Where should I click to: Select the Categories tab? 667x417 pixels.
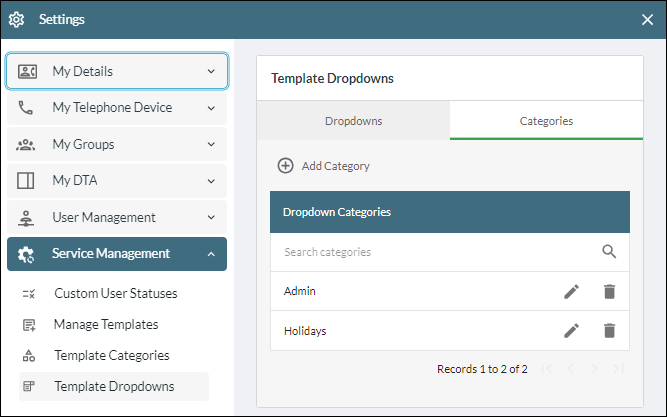tap(546, 121)
